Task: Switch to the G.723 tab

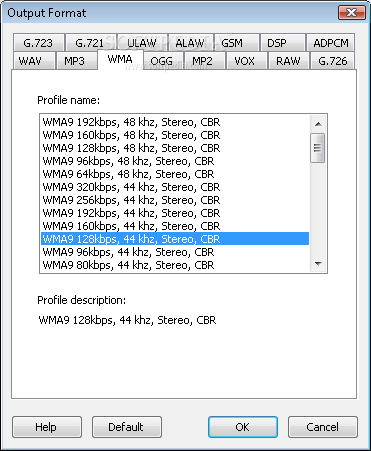Action: tap(39, 43)
